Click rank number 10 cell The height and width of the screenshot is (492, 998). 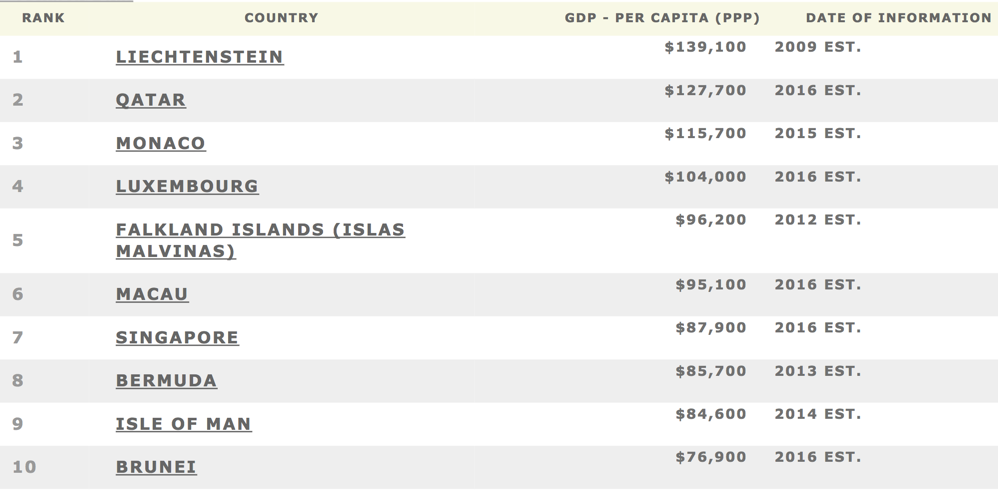[24, 467]
